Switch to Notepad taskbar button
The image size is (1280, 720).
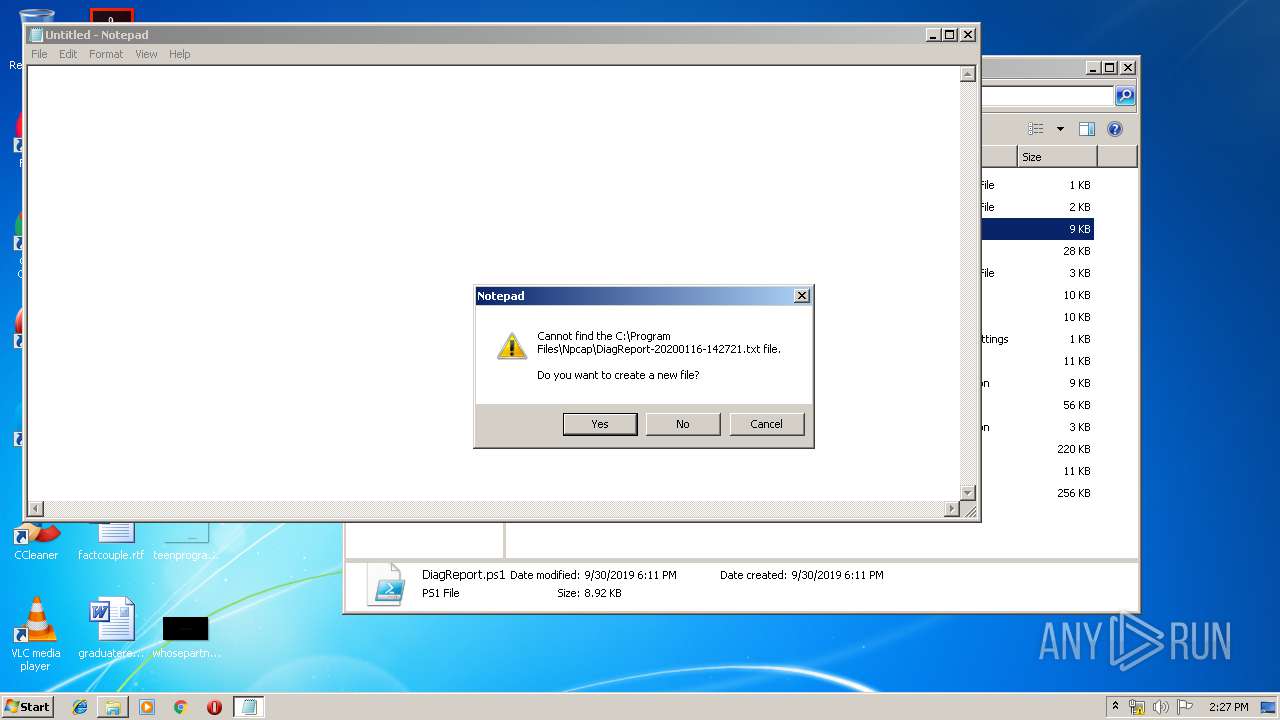(249, 707)
